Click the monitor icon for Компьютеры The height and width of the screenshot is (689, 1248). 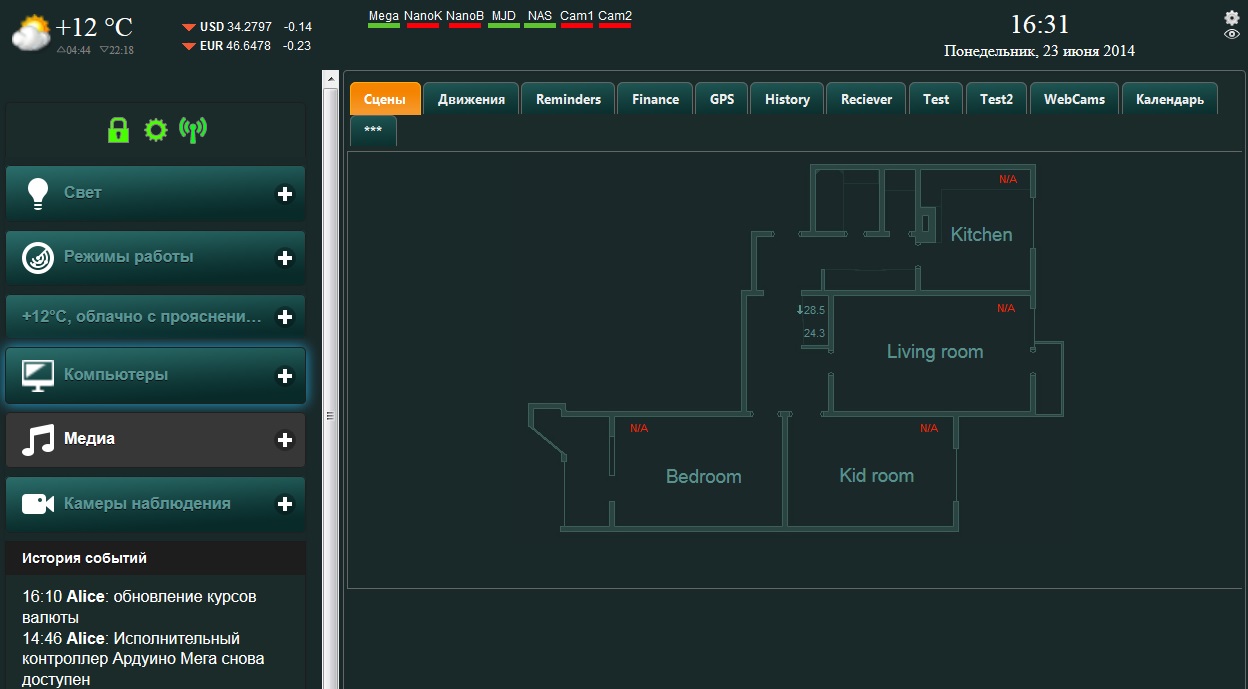click(x=38, y=376)
